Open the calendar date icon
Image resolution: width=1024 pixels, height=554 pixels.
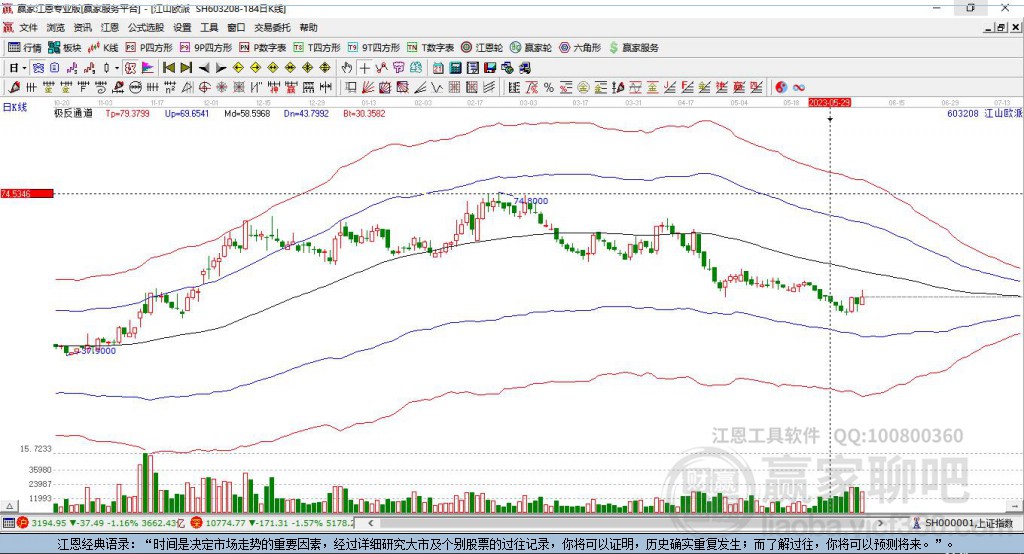click(438, 68)
